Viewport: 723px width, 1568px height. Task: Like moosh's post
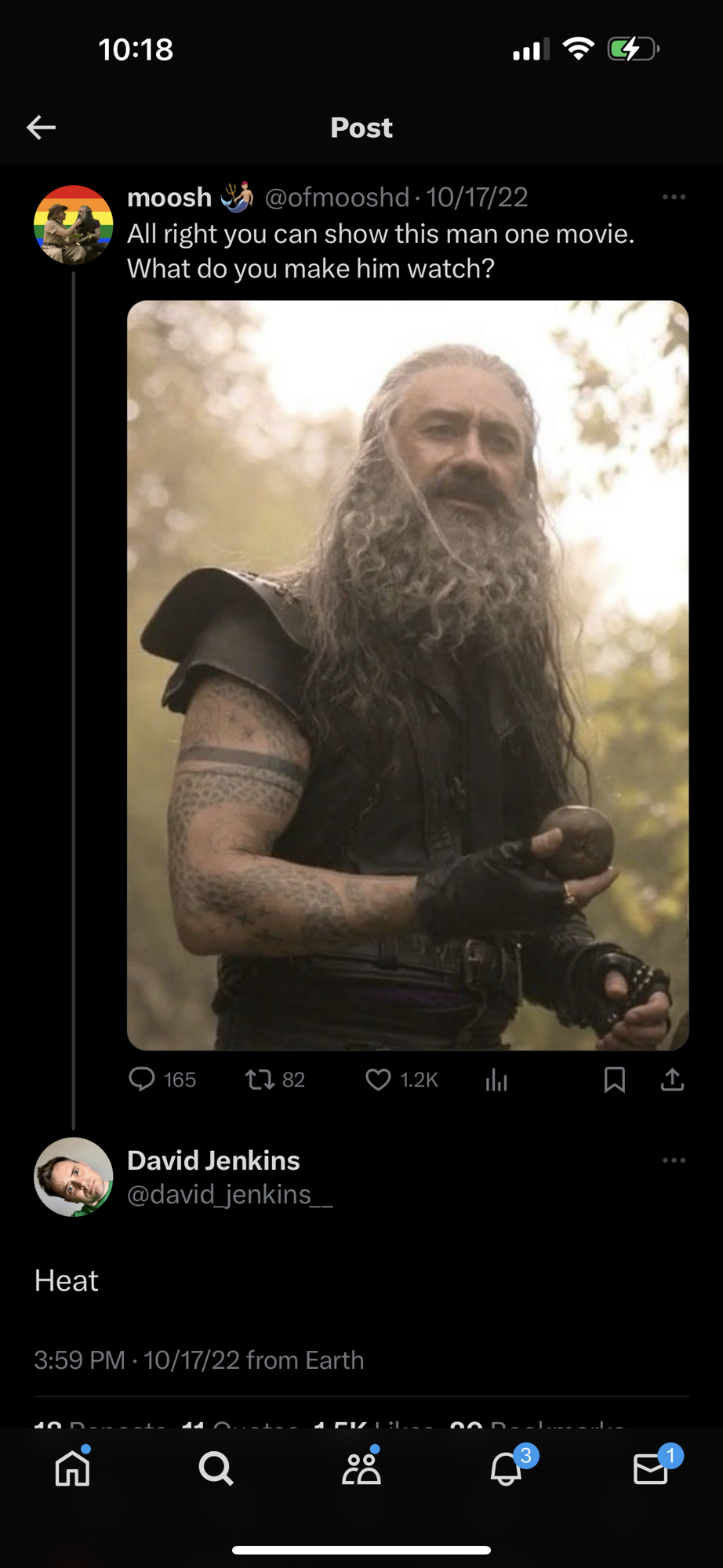[x=378, y=1080]
